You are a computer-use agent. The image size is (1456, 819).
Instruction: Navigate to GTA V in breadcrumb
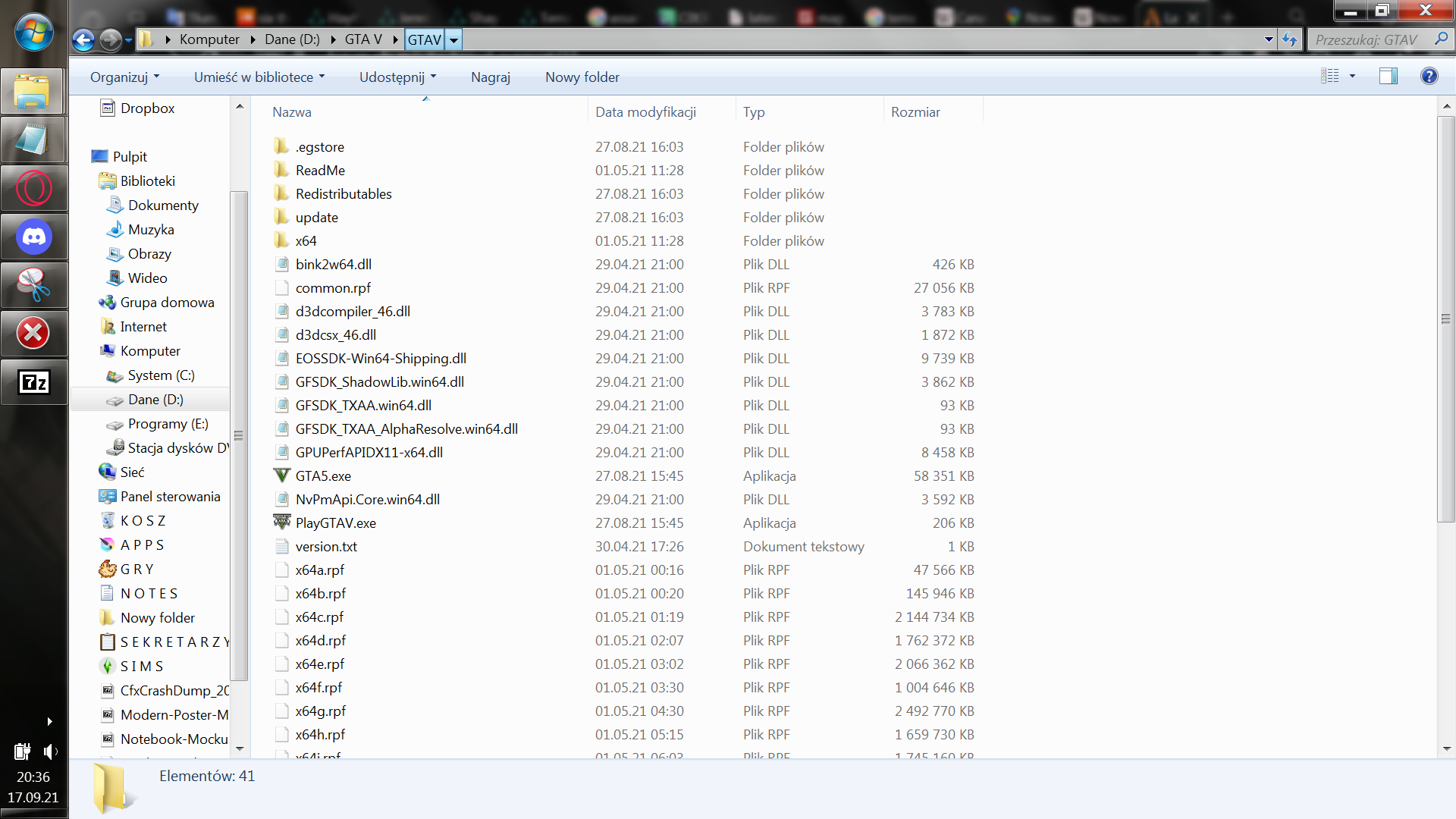coord(363,39)
